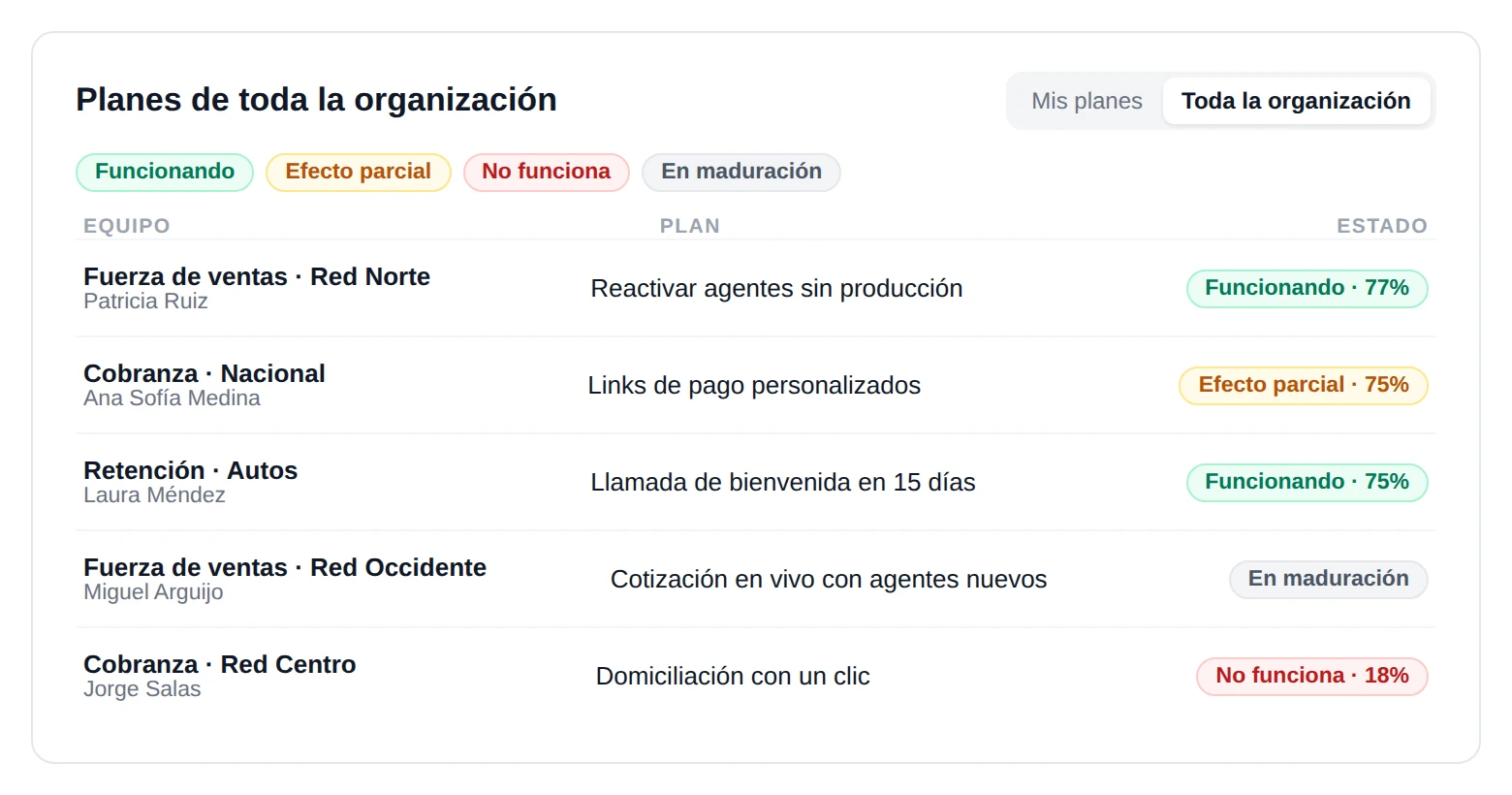Open the Fuerza de ventas · Red Norte team
Image resolution: width=1512 pixels, height=795 pixels.
pos(257,276)
